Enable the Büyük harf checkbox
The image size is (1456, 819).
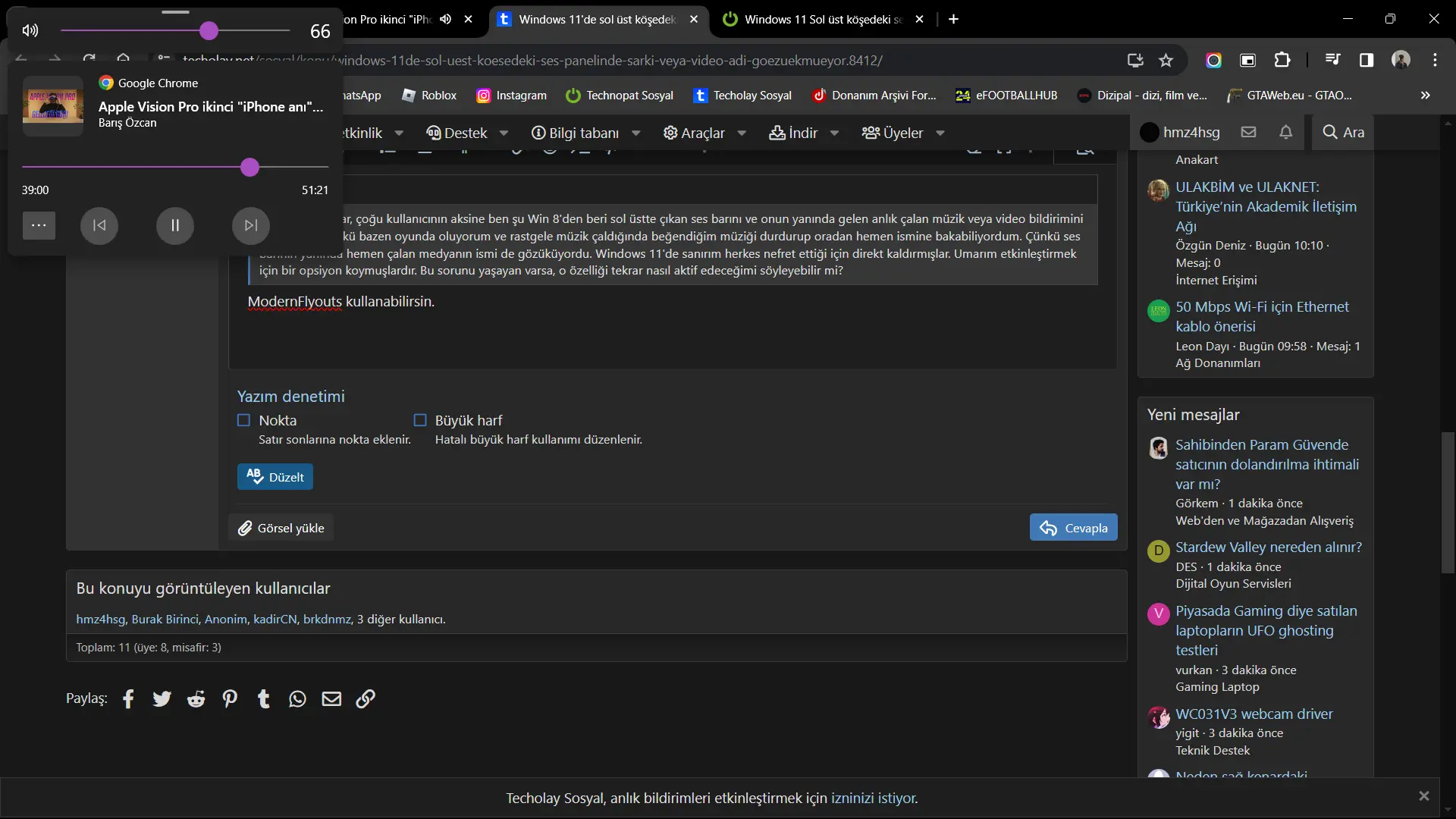coord(420,420)
